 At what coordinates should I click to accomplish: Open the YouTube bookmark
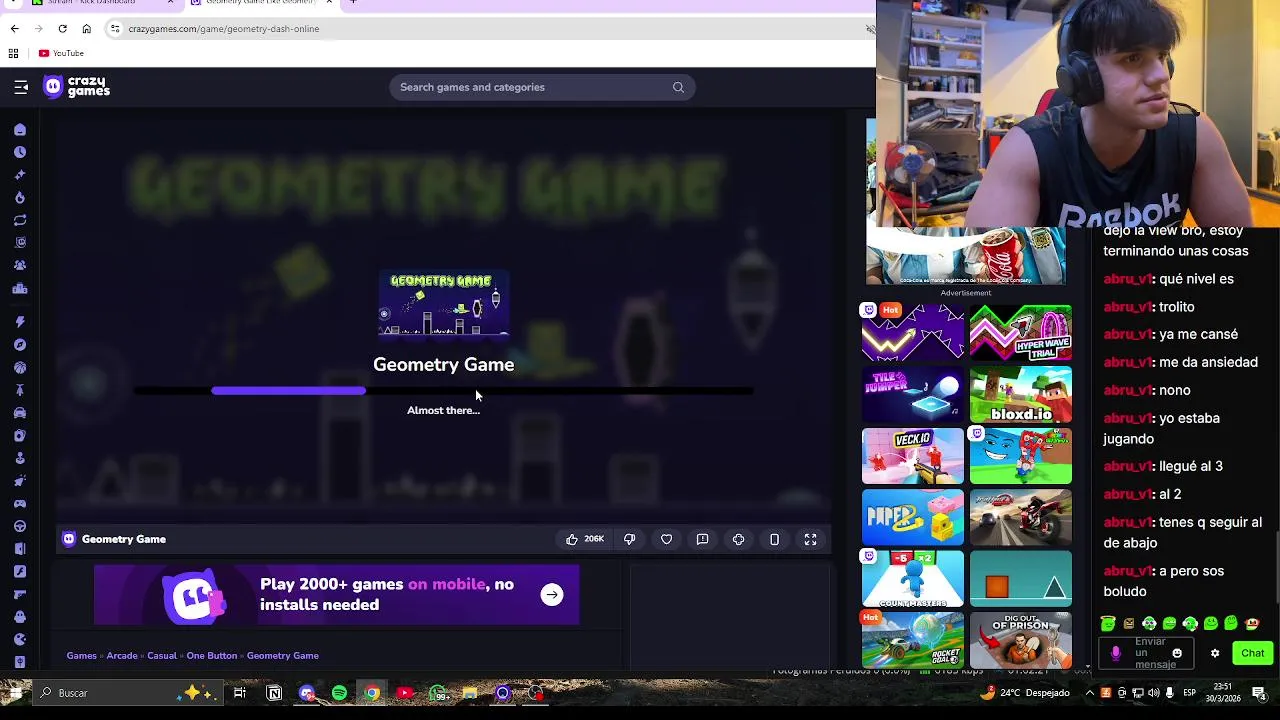[61, 53]
